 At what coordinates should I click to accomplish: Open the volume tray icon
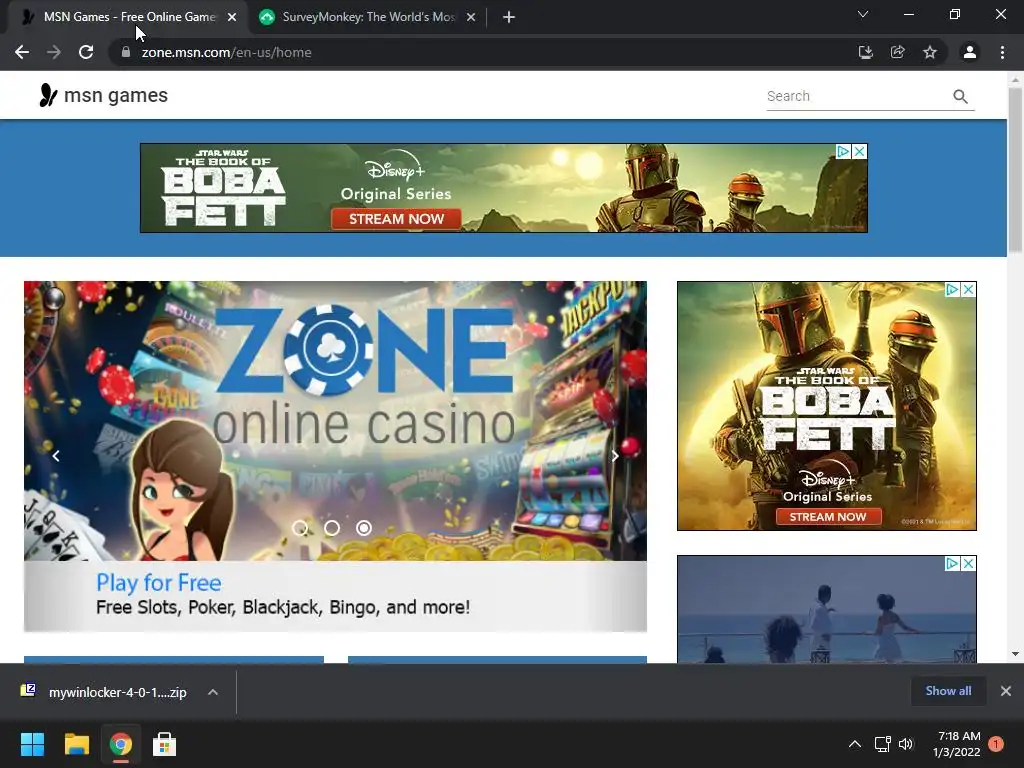point(906,744)
